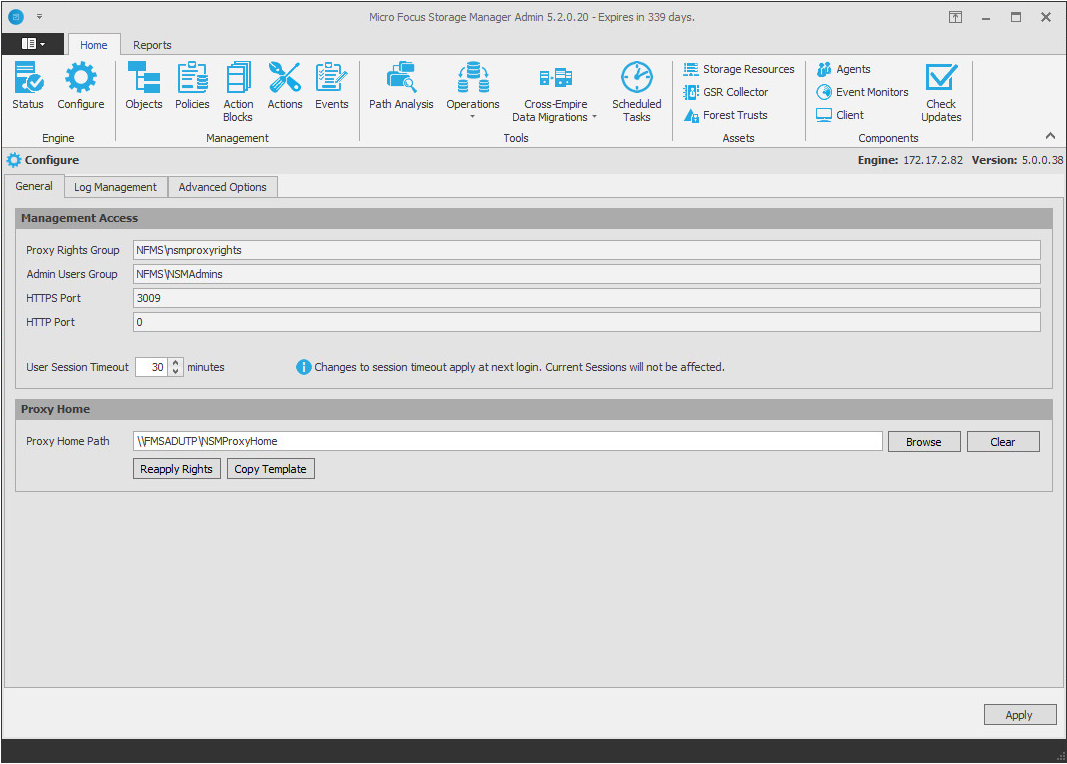This screenshot has width=1067, height=764.
Task: Click the Reapply Rights button
Action: pyautogui.click(x=176, y=469)
